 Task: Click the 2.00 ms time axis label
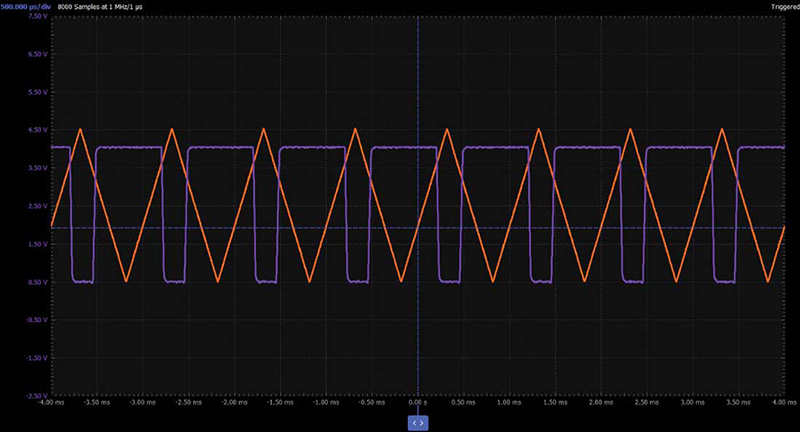601,402
